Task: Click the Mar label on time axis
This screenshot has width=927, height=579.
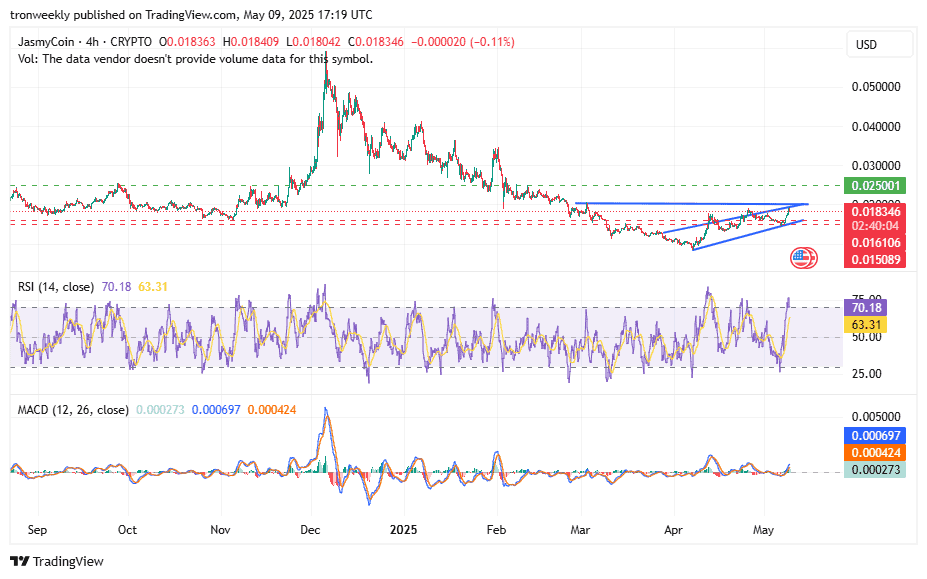Action: click(580, 530)
